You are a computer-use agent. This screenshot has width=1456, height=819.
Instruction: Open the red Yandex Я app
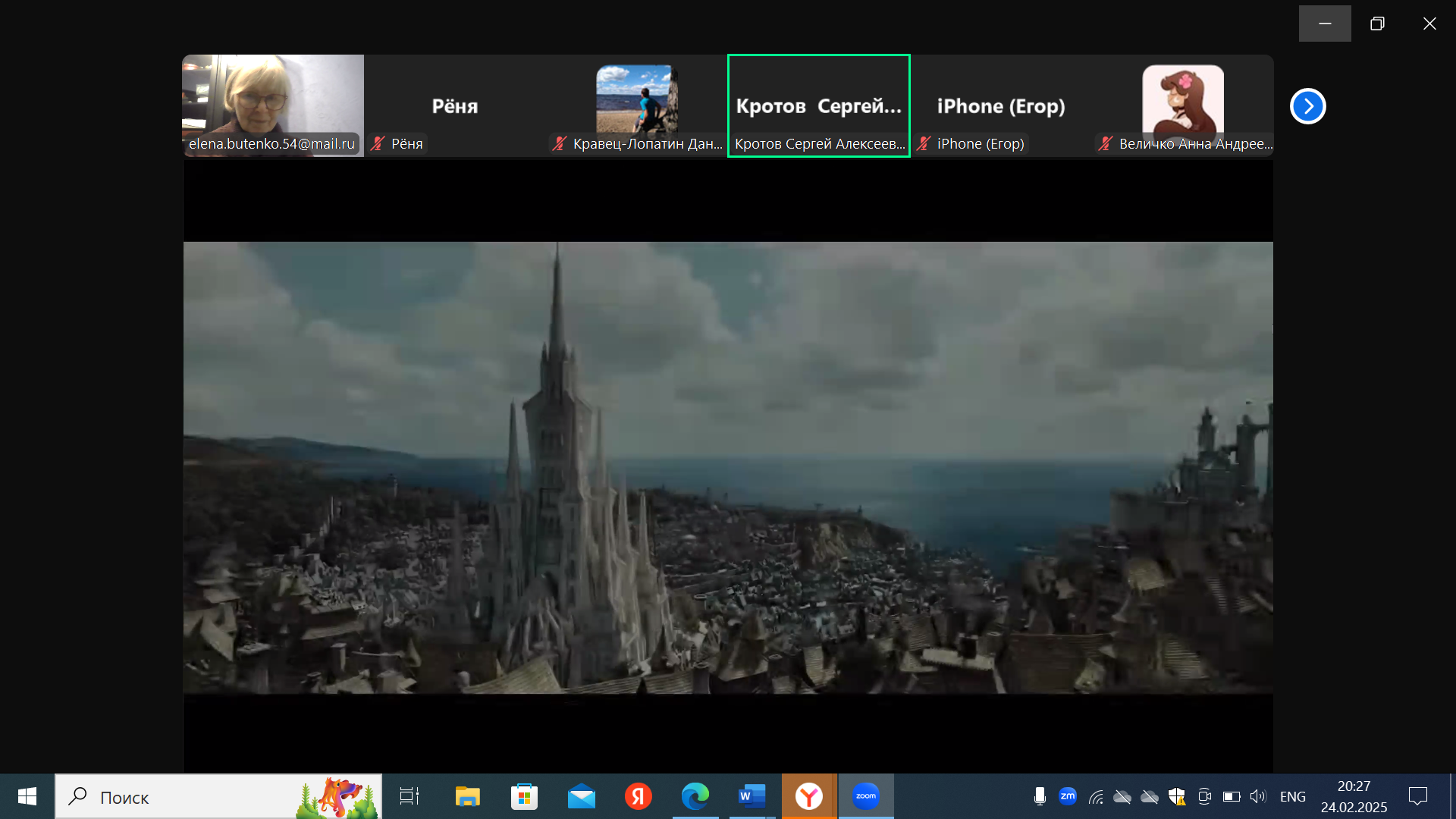point(639,796)
